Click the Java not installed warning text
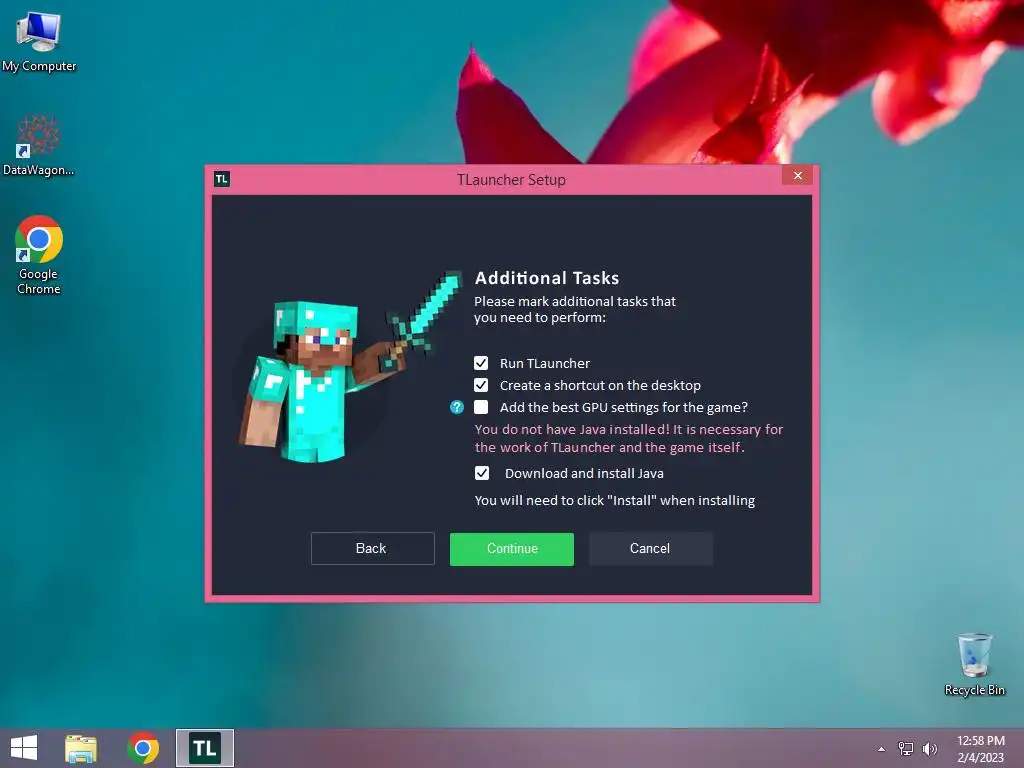 point(628,438)
